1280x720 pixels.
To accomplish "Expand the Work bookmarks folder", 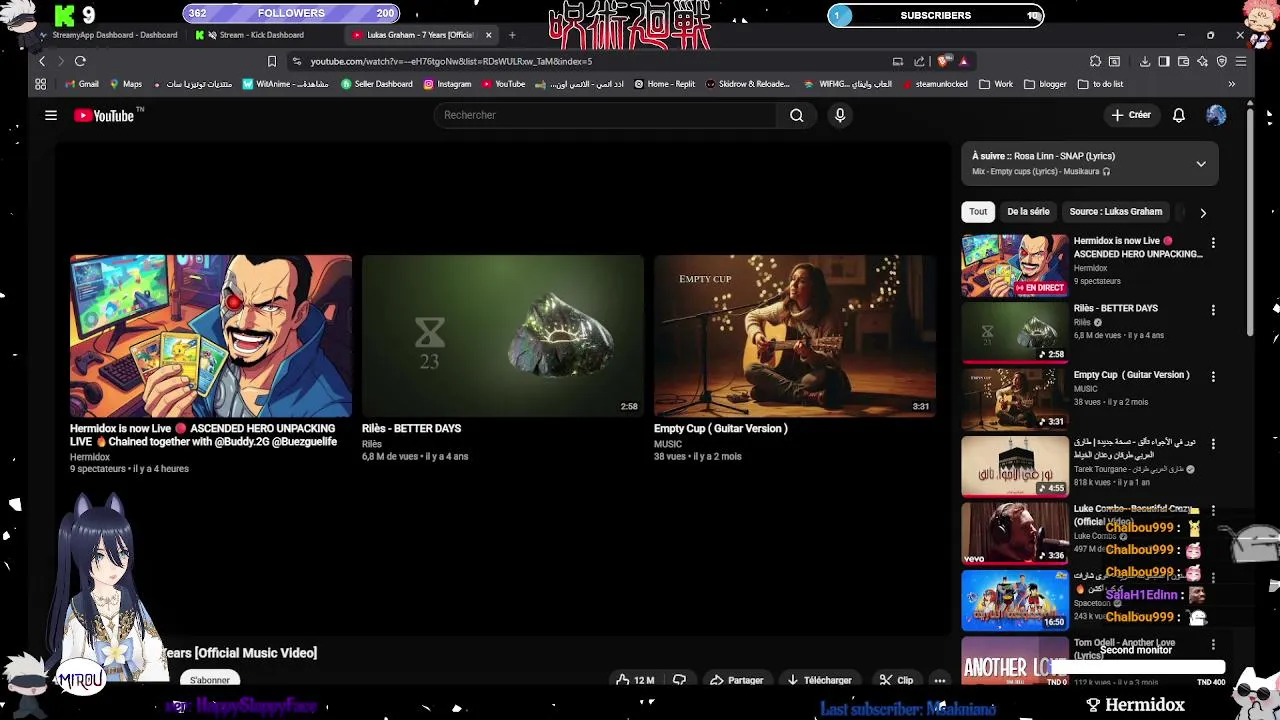I will pyautogui.click(x=996, y=84).
